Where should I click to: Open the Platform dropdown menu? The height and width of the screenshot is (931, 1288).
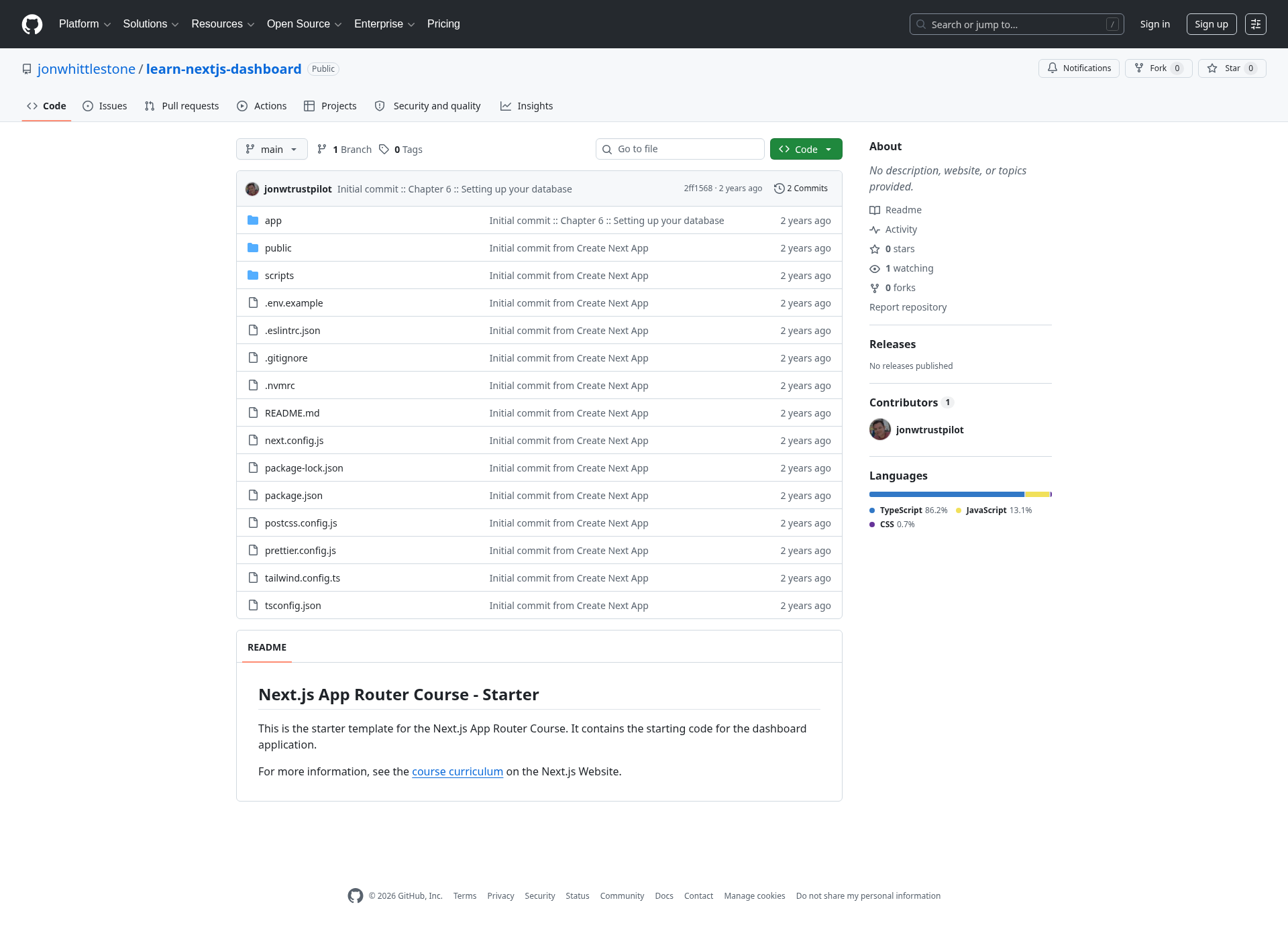pos(85,24)
